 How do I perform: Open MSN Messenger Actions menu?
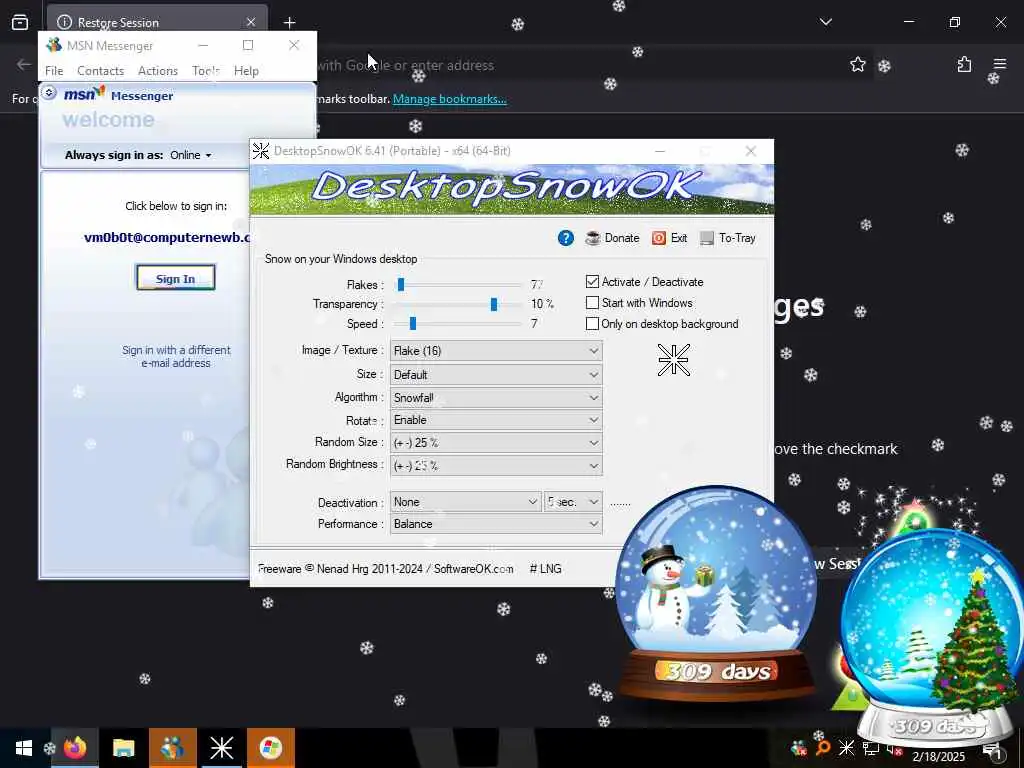coord(158,71)
